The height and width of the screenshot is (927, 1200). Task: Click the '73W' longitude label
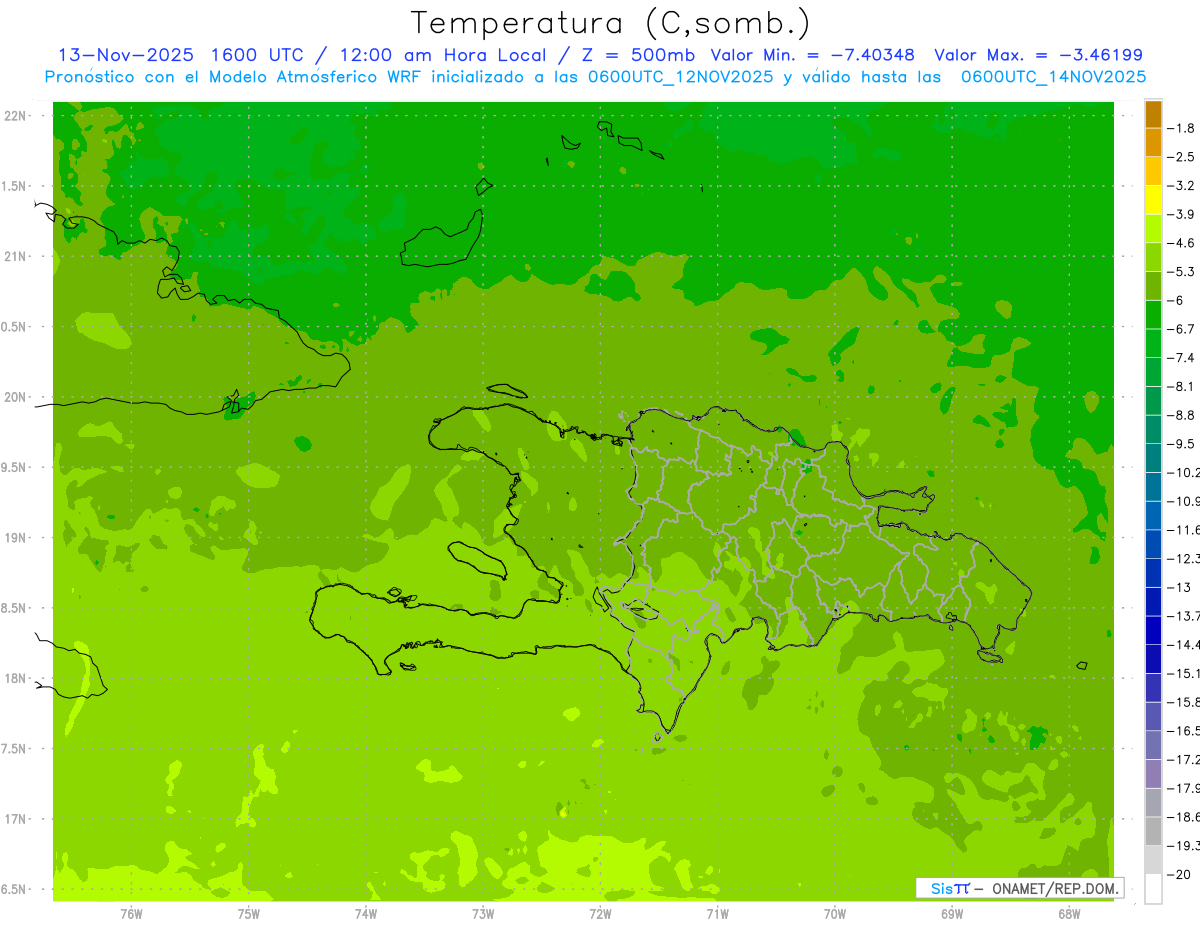pyautogui.click(x=483, y=914)
